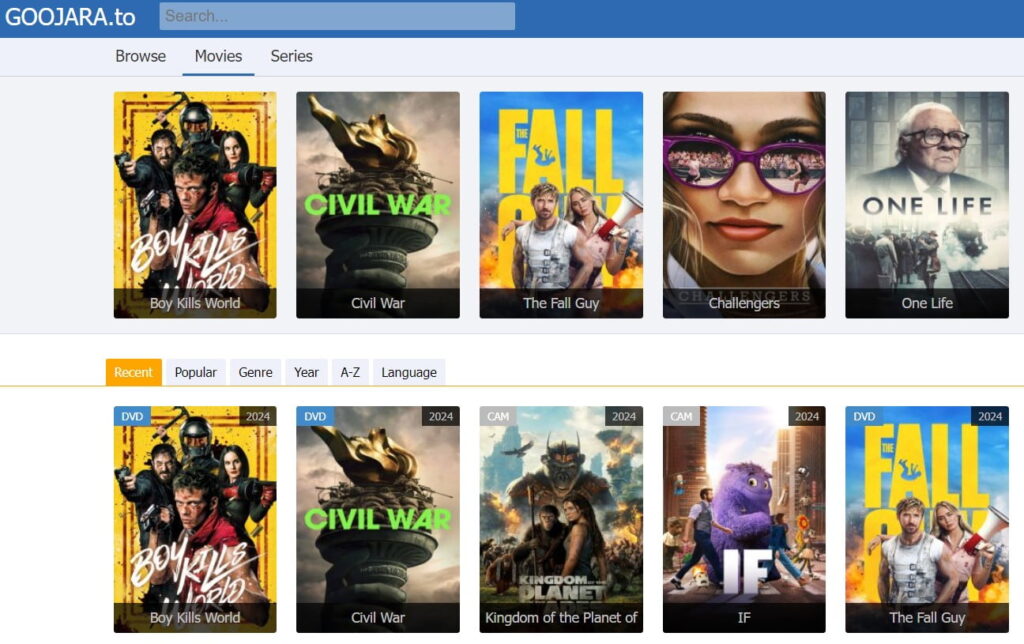
Task: Click the GOOJARA.to site logo
Action: [x=70, y=16]
